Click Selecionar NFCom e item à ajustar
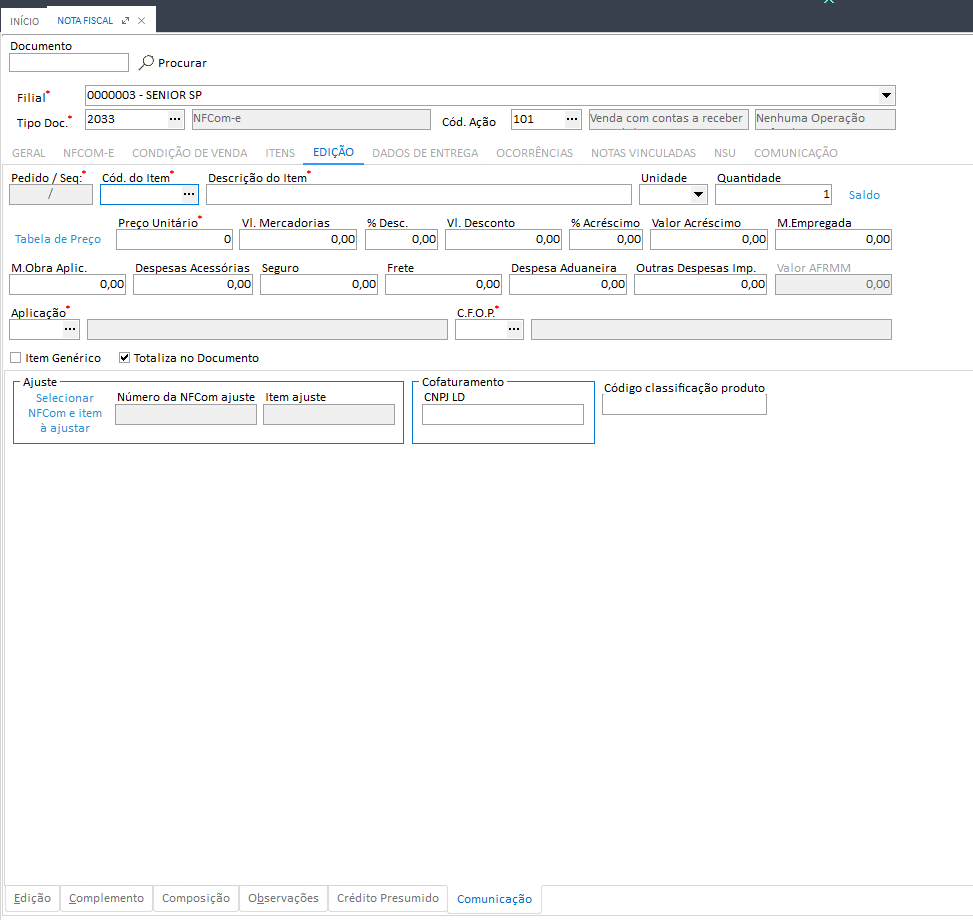 click(x=65, y=413)
